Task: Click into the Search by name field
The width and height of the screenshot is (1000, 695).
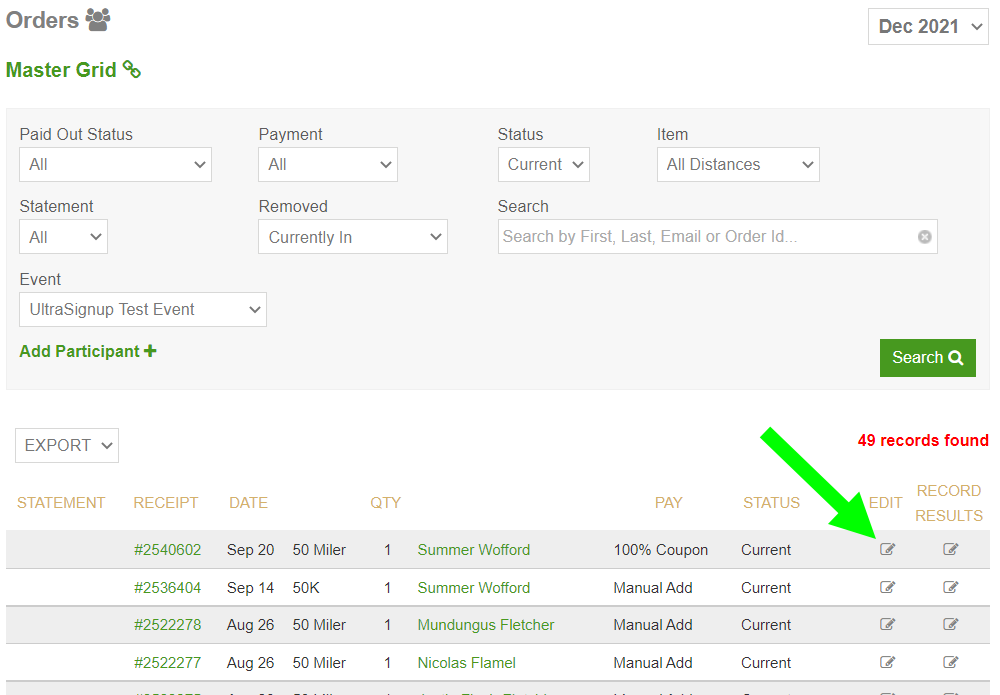Action: pos(705,237)
